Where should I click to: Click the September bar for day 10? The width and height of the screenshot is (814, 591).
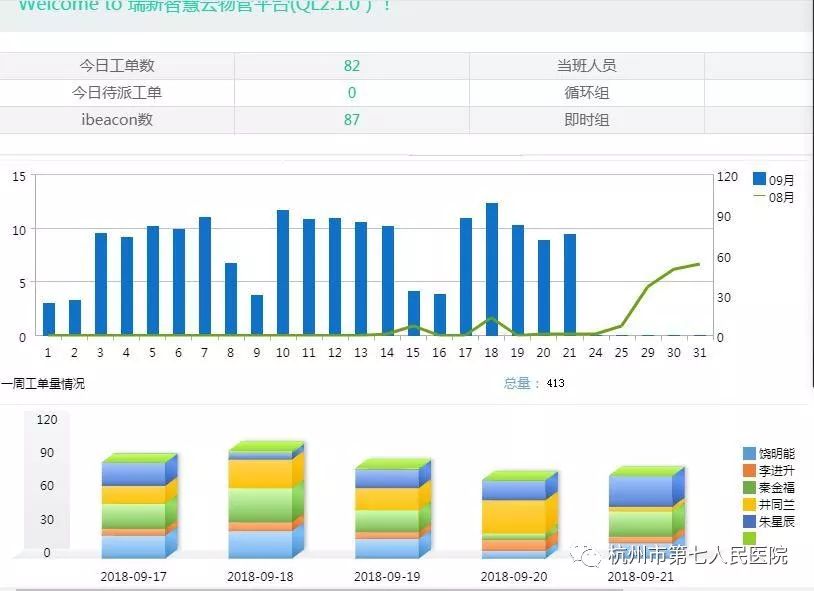coord(283,273)
